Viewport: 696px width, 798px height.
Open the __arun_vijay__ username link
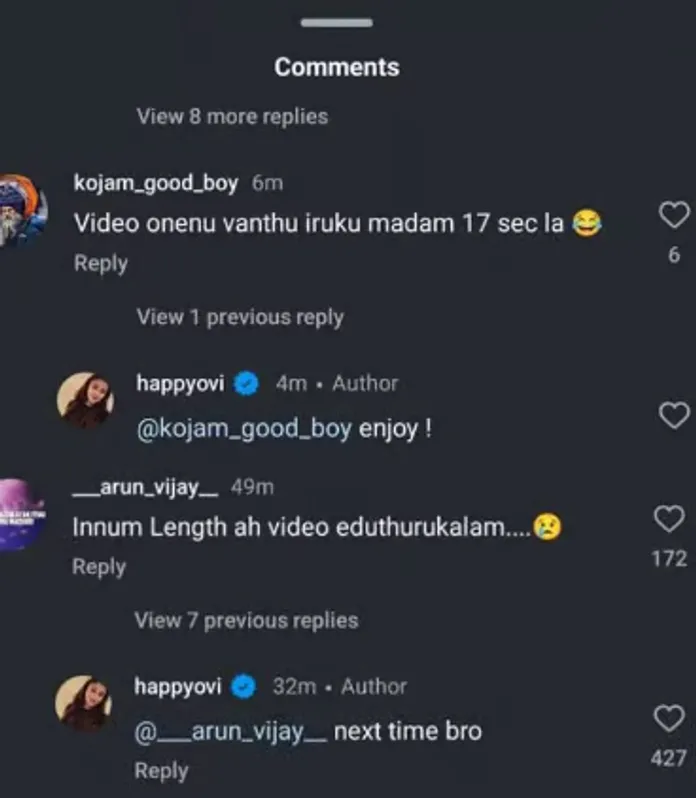pos(146,487)
